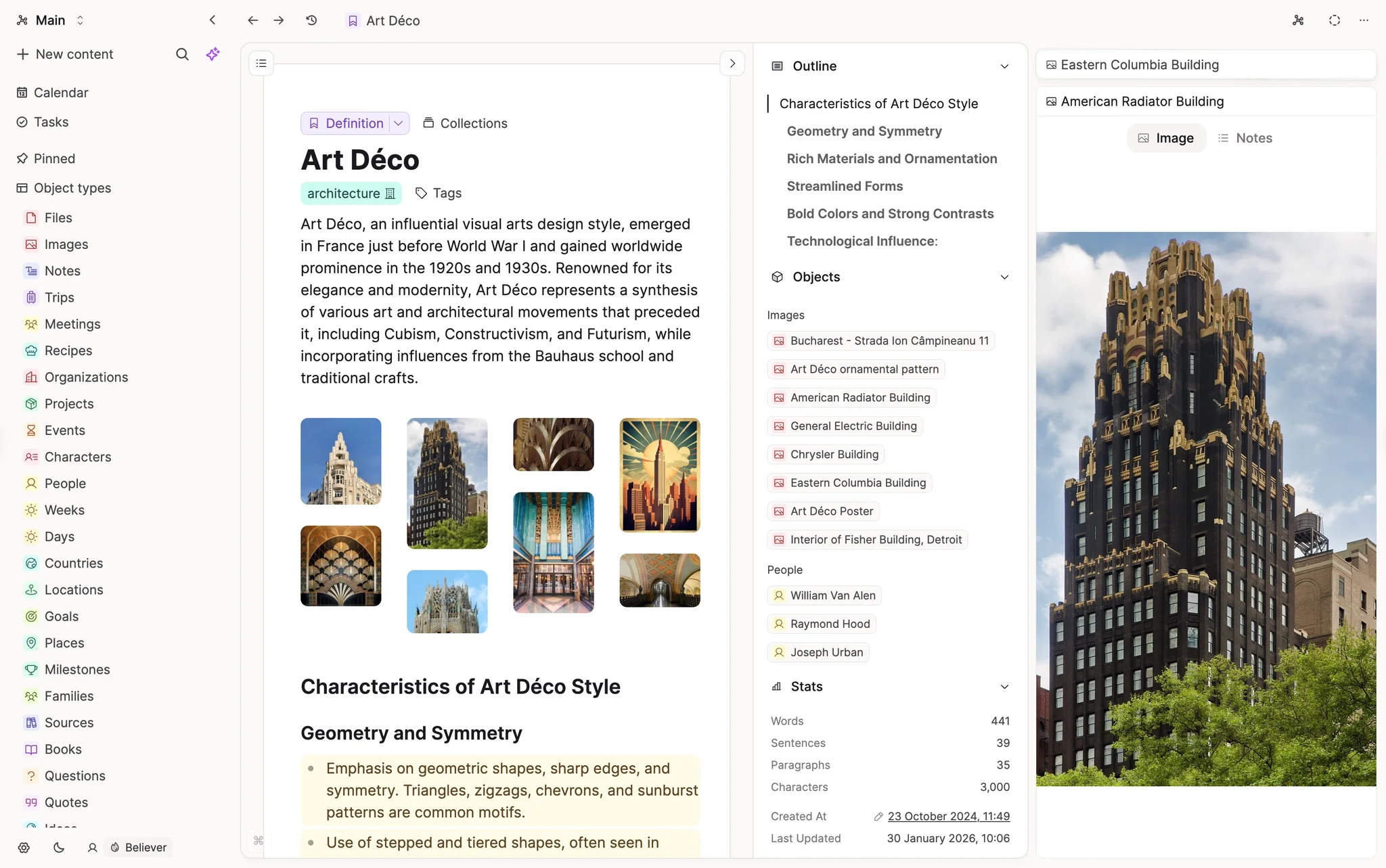Switch to the Notes tab for American Radiator Building

coord(1246,137)
